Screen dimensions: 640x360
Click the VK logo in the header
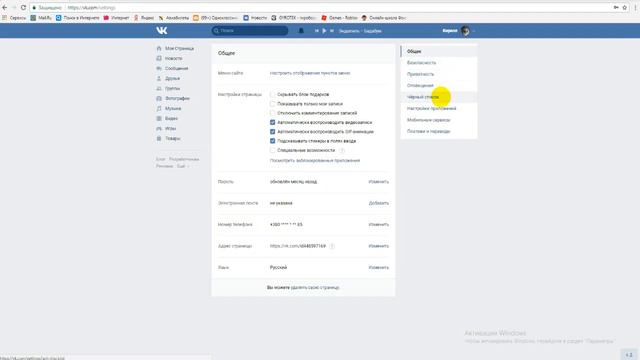click(162, 31)
